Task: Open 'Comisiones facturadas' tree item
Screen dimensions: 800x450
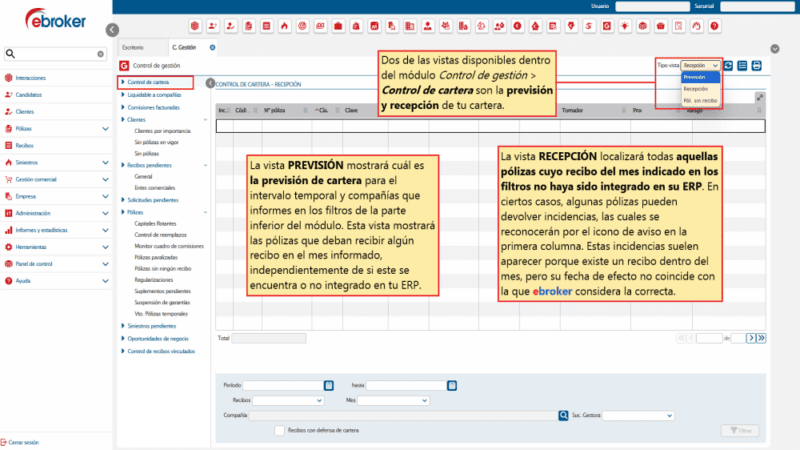Action: (154, 108)
